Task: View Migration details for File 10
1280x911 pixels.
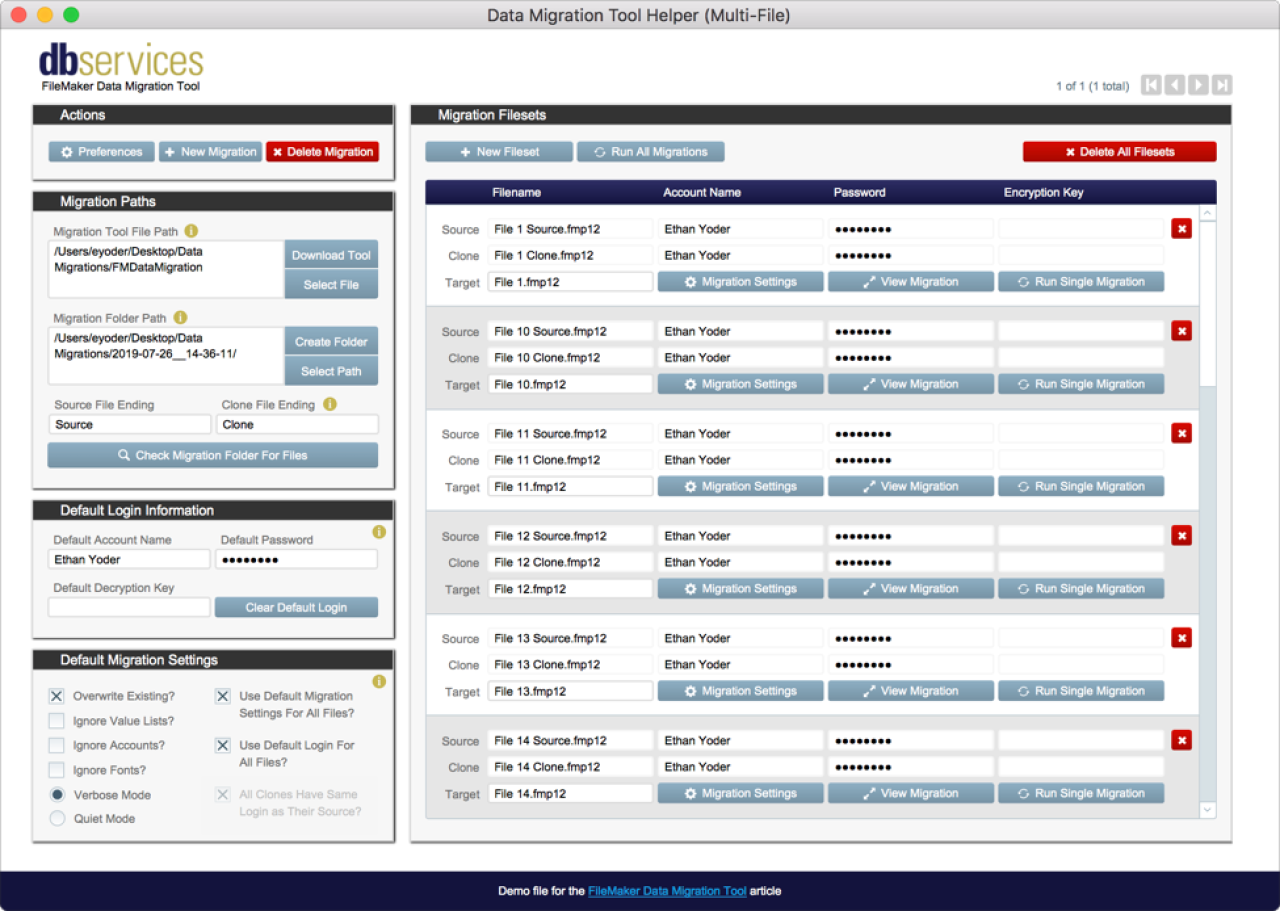Action: (x=910, y=383)
